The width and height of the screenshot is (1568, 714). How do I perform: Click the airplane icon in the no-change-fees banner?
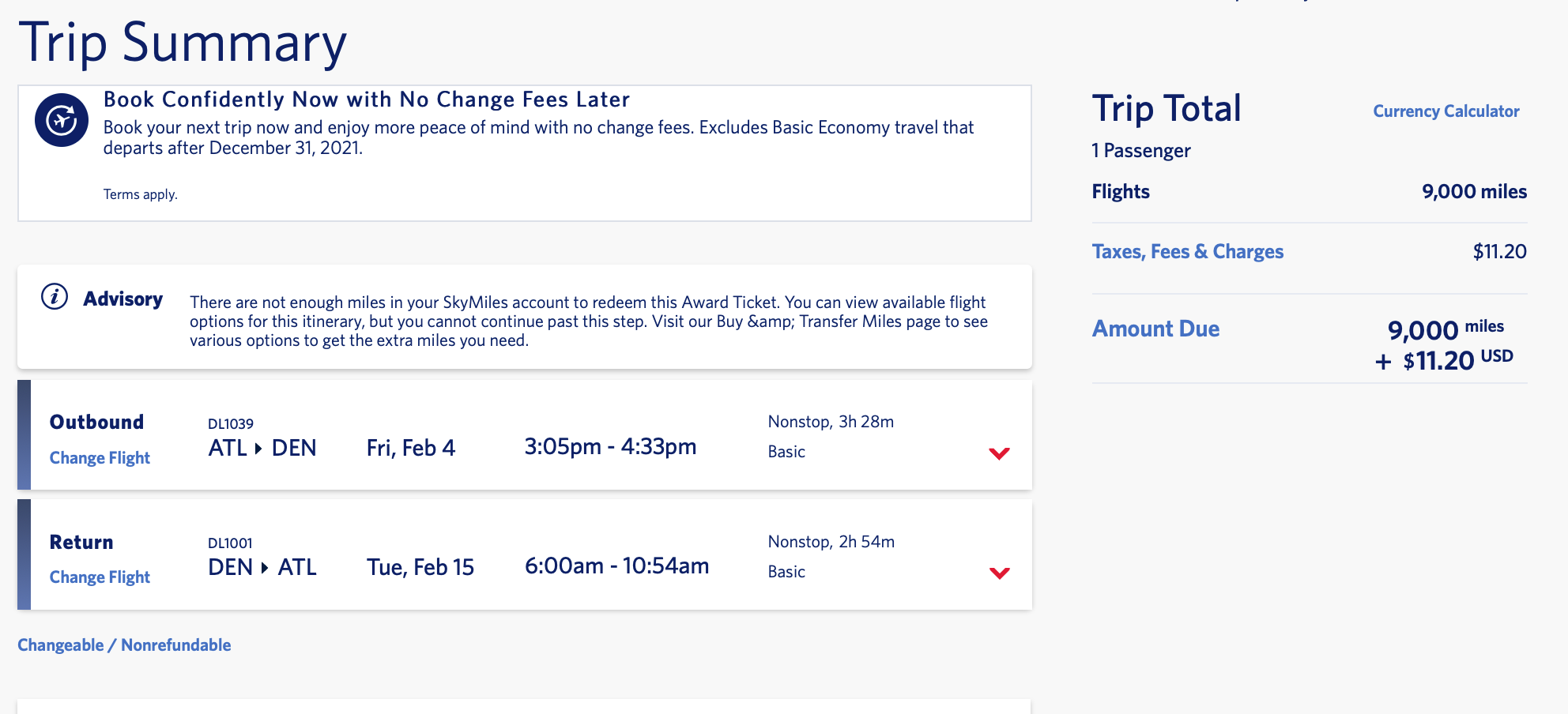click(62, 120)
